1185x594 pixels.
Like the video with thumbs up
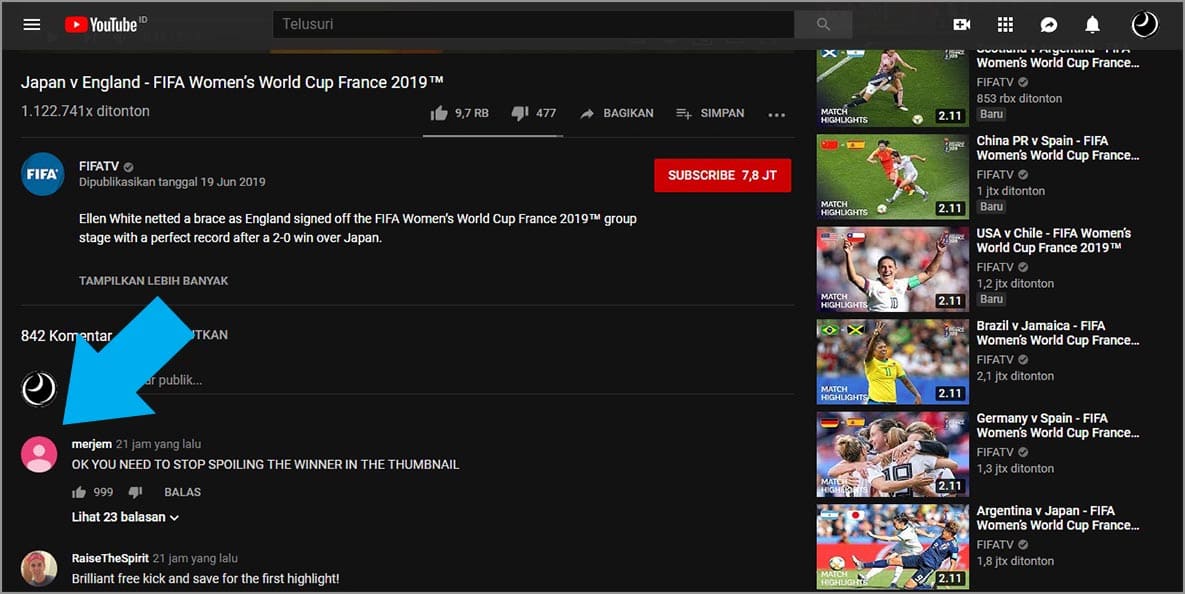point(439,114)
